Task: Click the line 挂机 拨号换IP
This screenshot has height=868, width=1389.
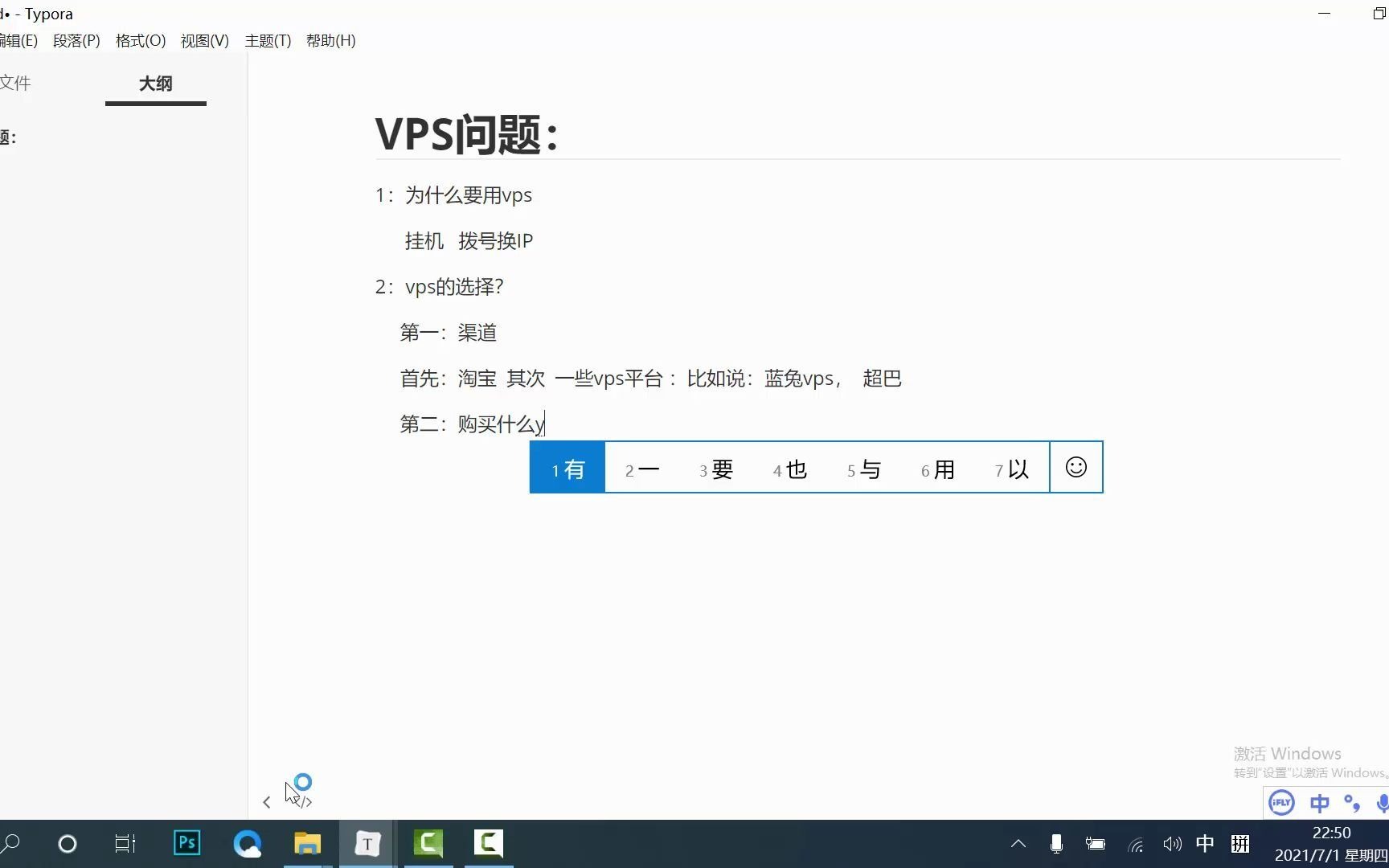Action: coord(469,241)
